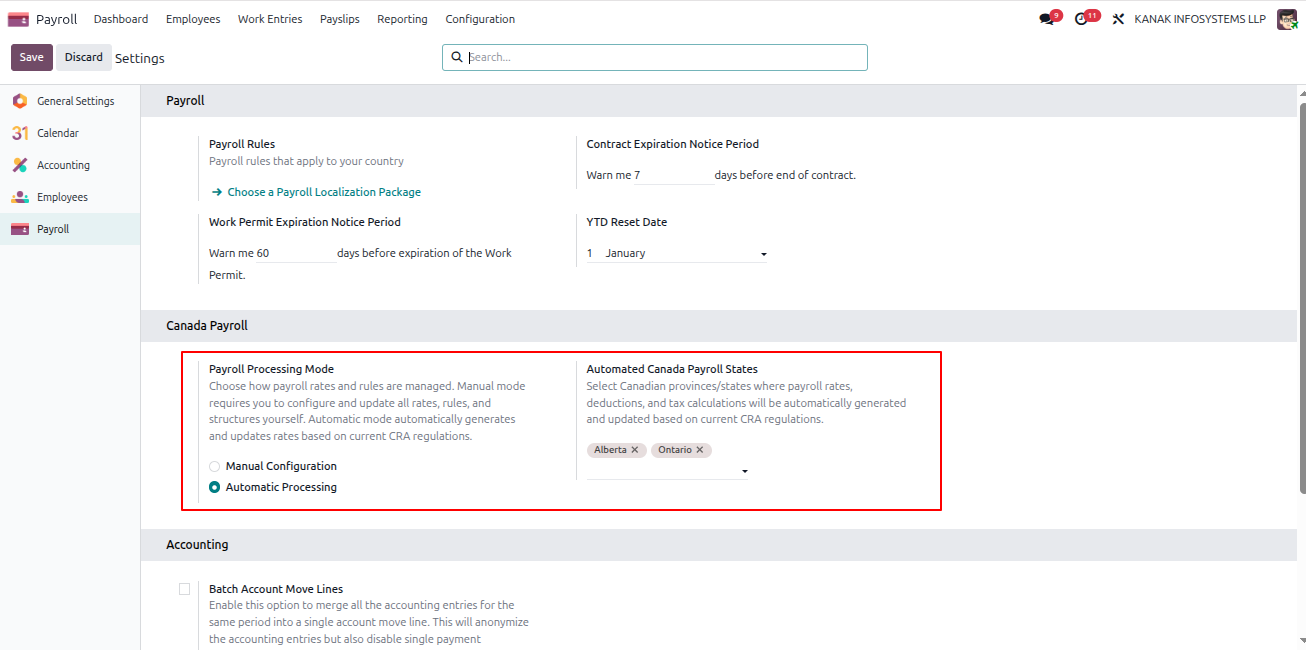Open the Payslips menu
The width and height of the screenshot is (1306, 650).
click(340, 19)
